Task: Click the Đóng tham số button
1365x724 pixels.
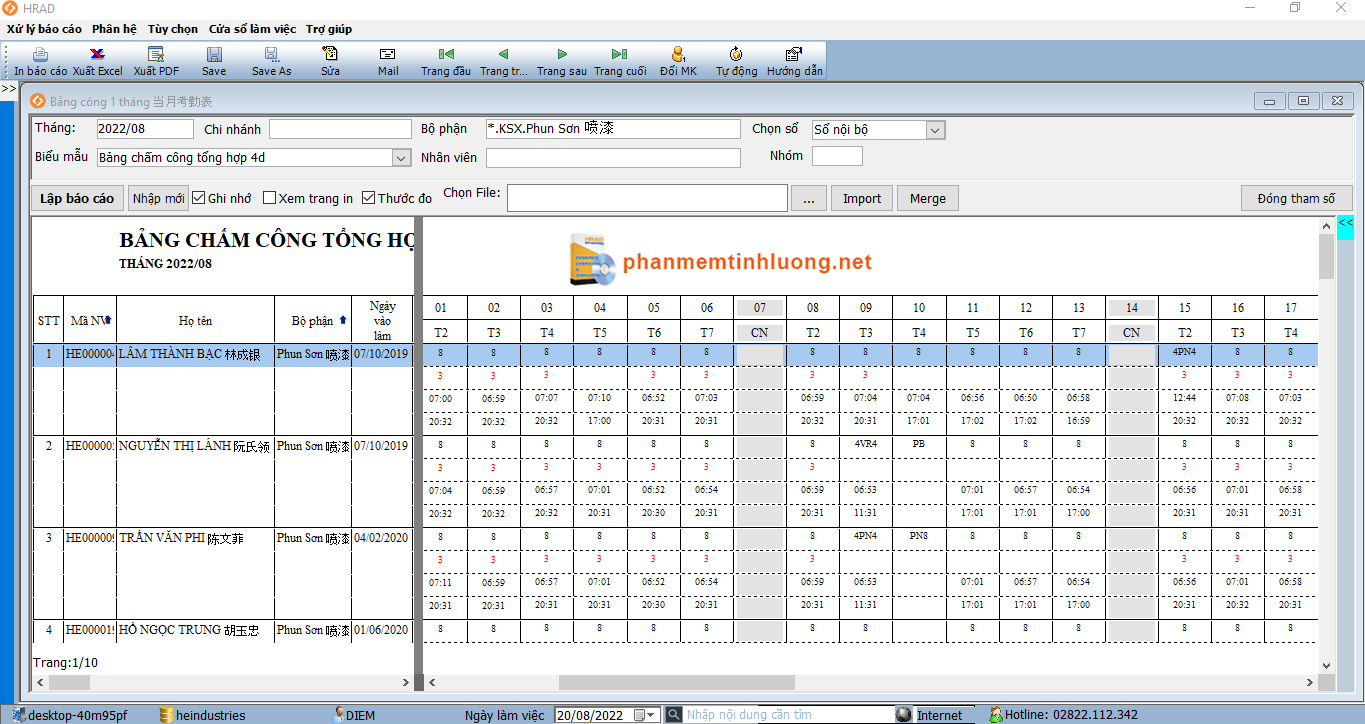Action: coord(1296,198)
